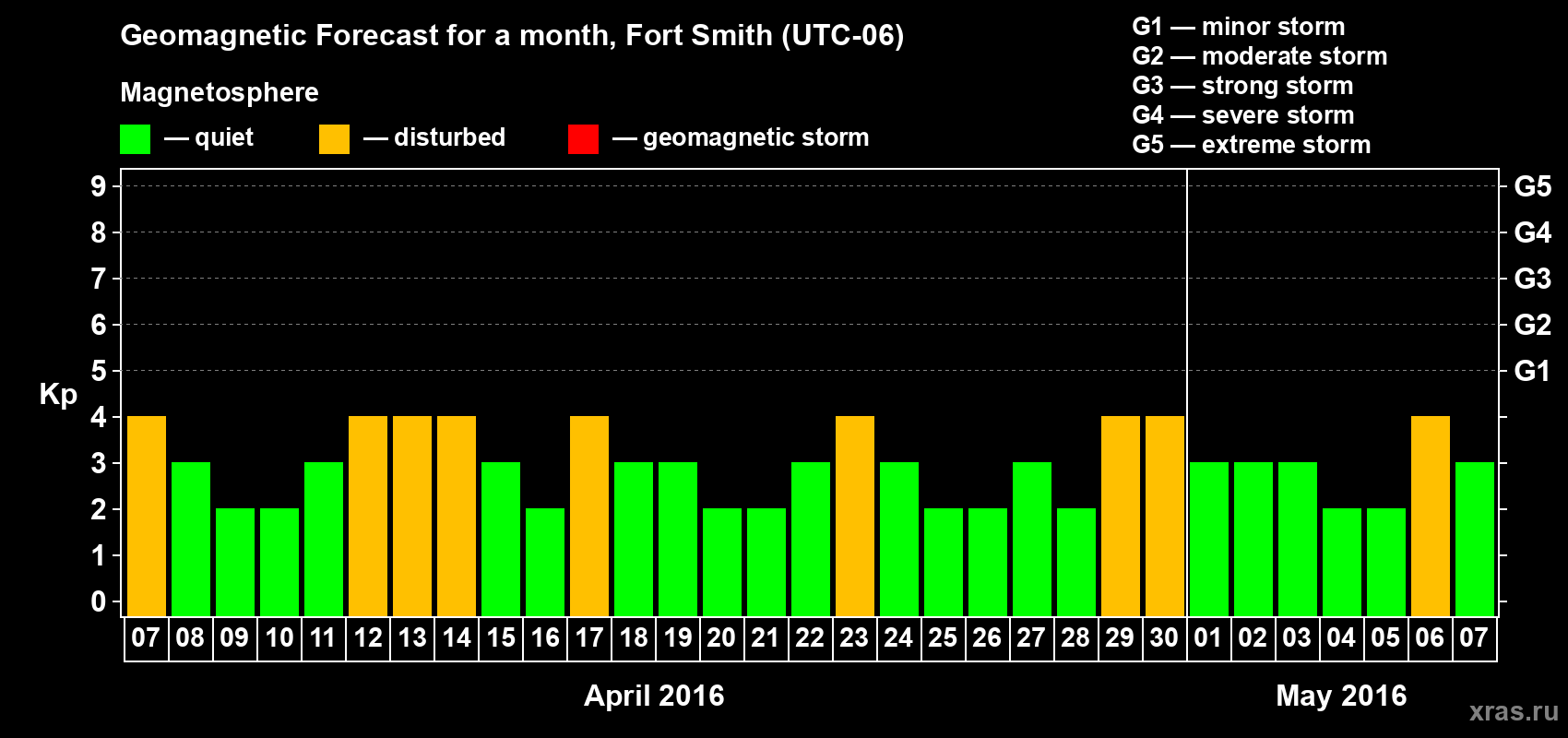Click the green bar for May 05

[x=1386, y=563]
